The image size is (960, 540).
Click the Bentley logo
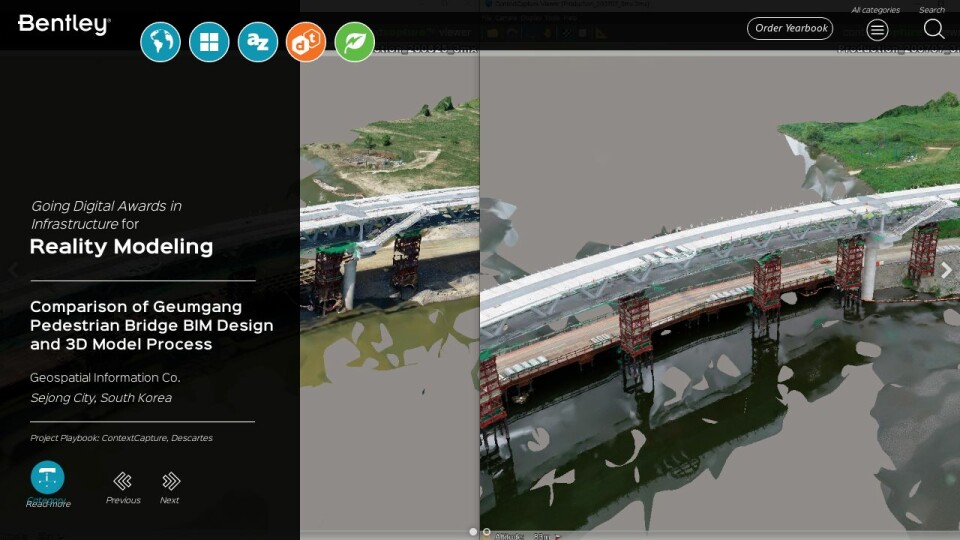coord(64,24)
